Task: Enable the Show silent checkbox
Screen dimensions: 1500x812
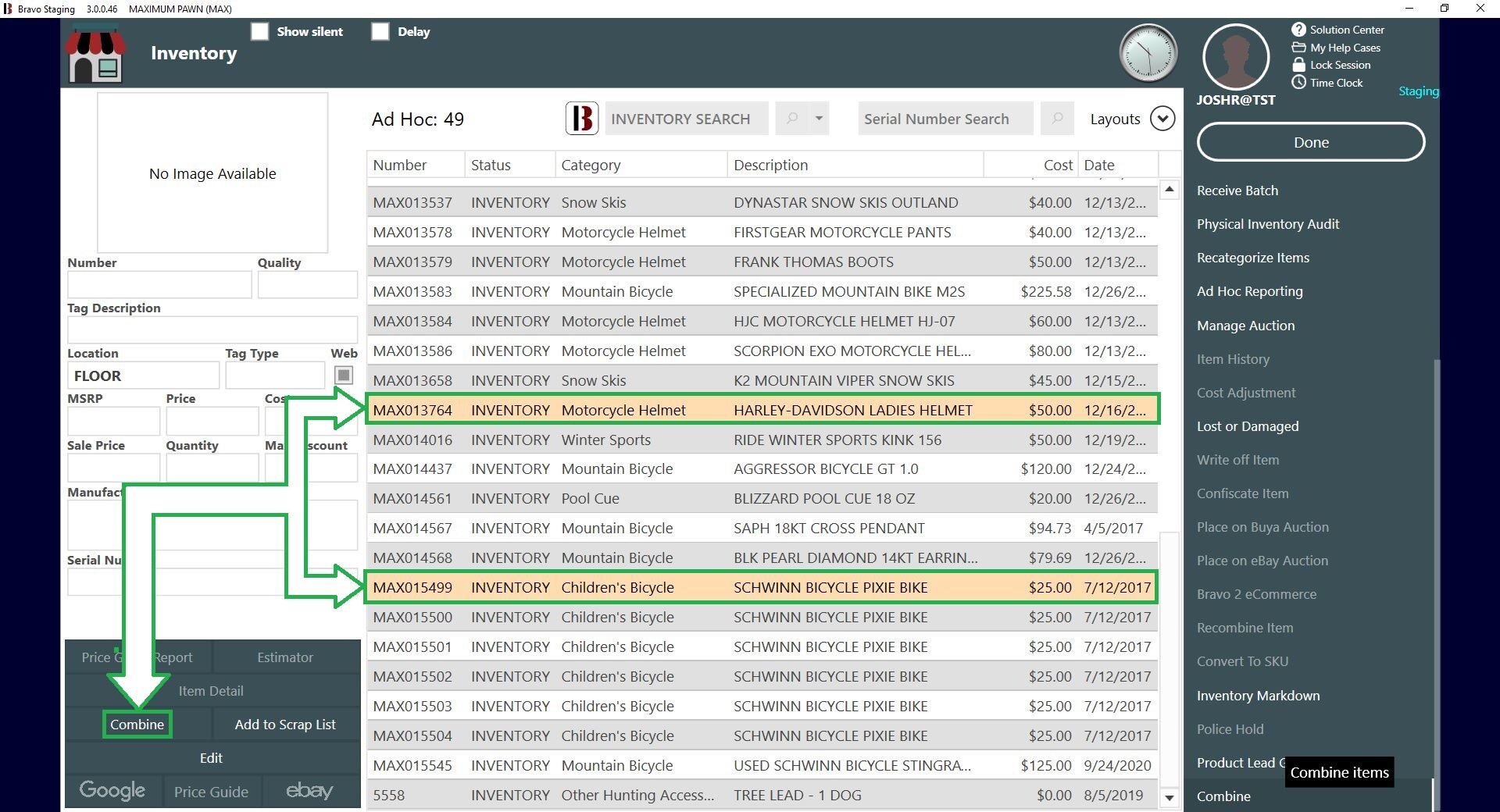Action: [x=259, y=31]
